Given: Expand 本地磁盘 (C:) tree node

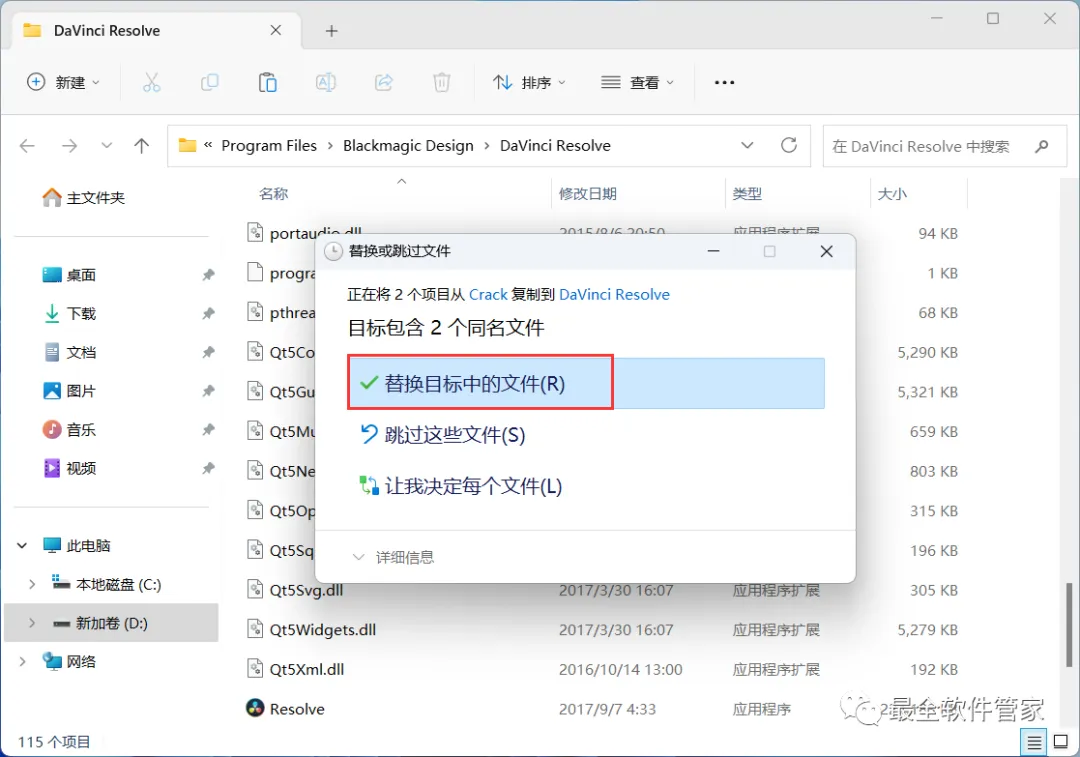Looking at the screenshot, I should coord(32,584).
